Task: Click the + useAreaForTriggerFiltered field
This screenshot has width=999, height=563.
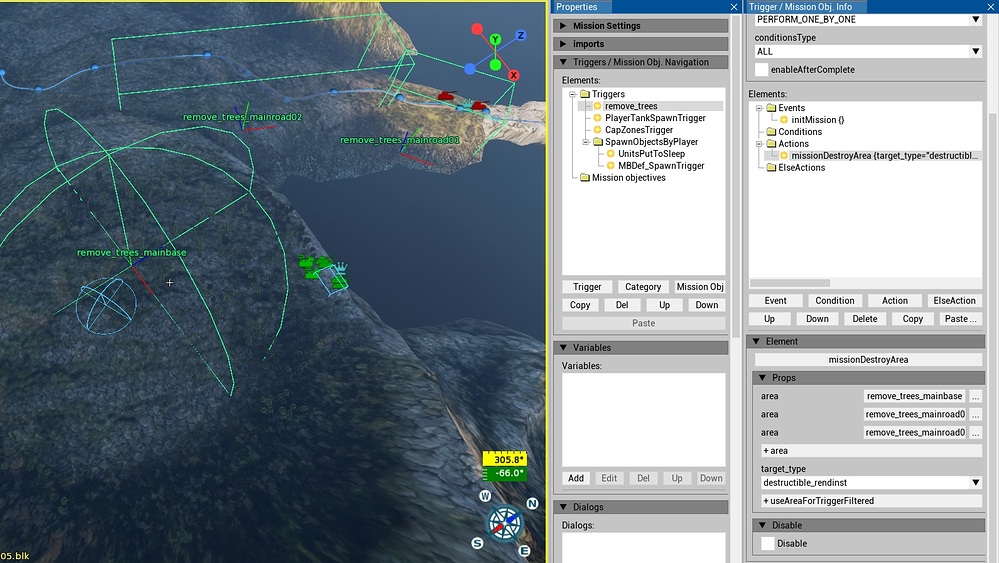Action: [x=819, y=500]
